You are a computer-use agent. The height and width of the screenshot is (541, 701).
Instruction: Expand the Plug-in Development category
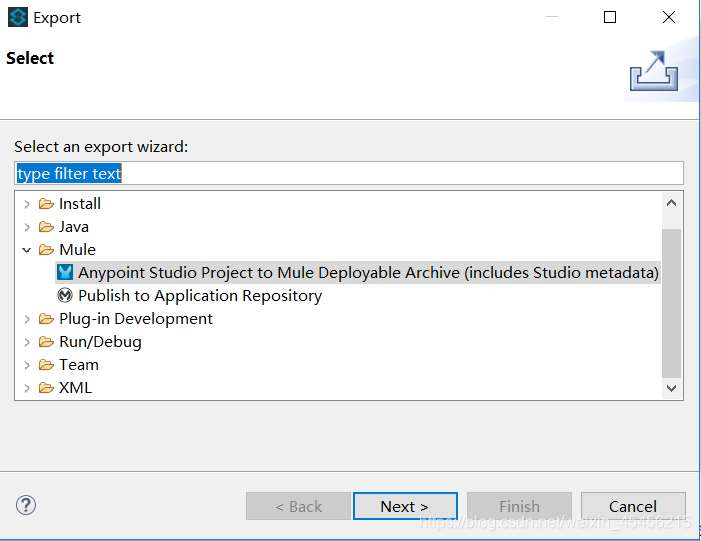[x=27, y=319]
